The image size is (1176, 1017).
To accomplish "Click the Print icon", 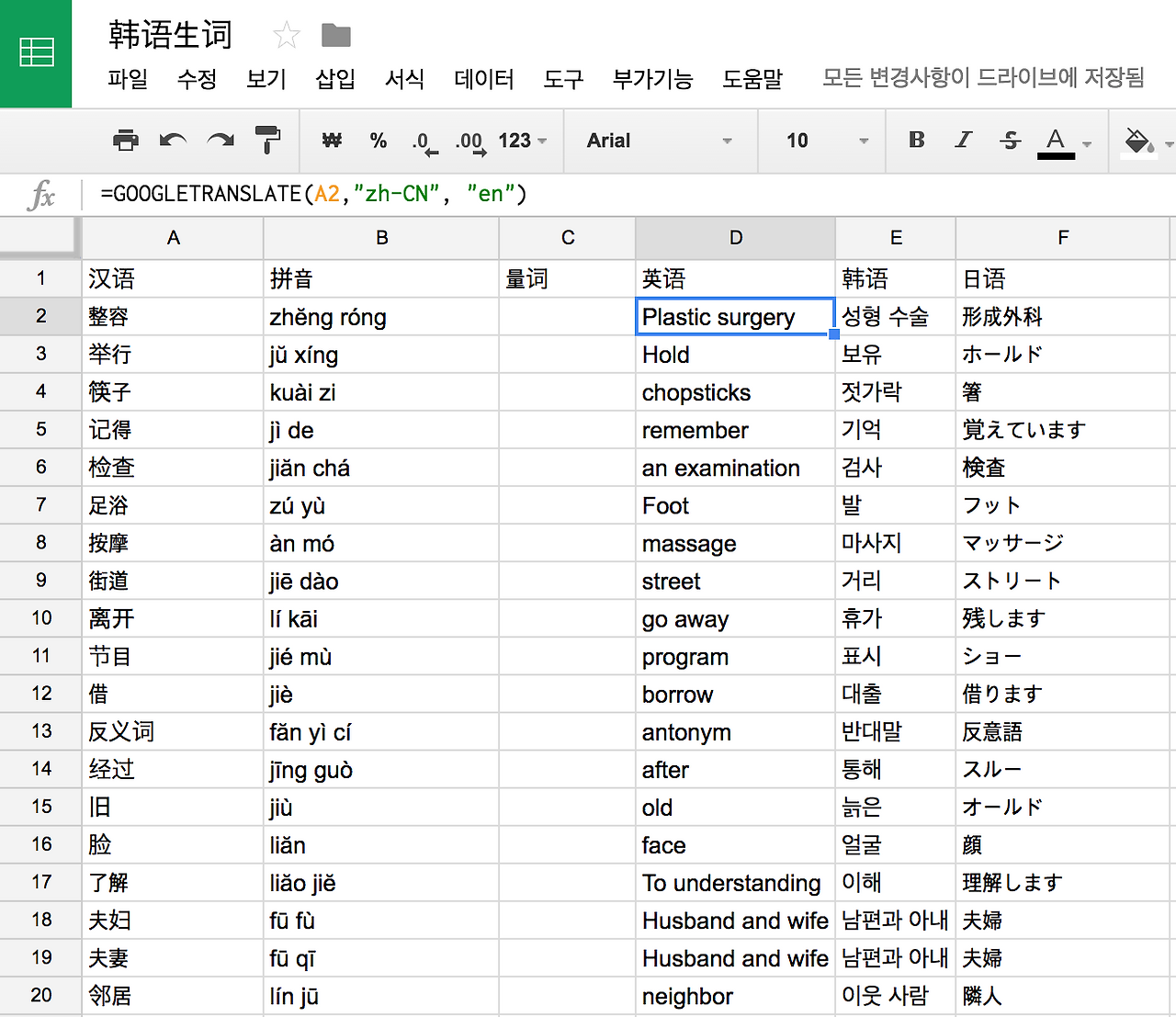I will [125, 141].
